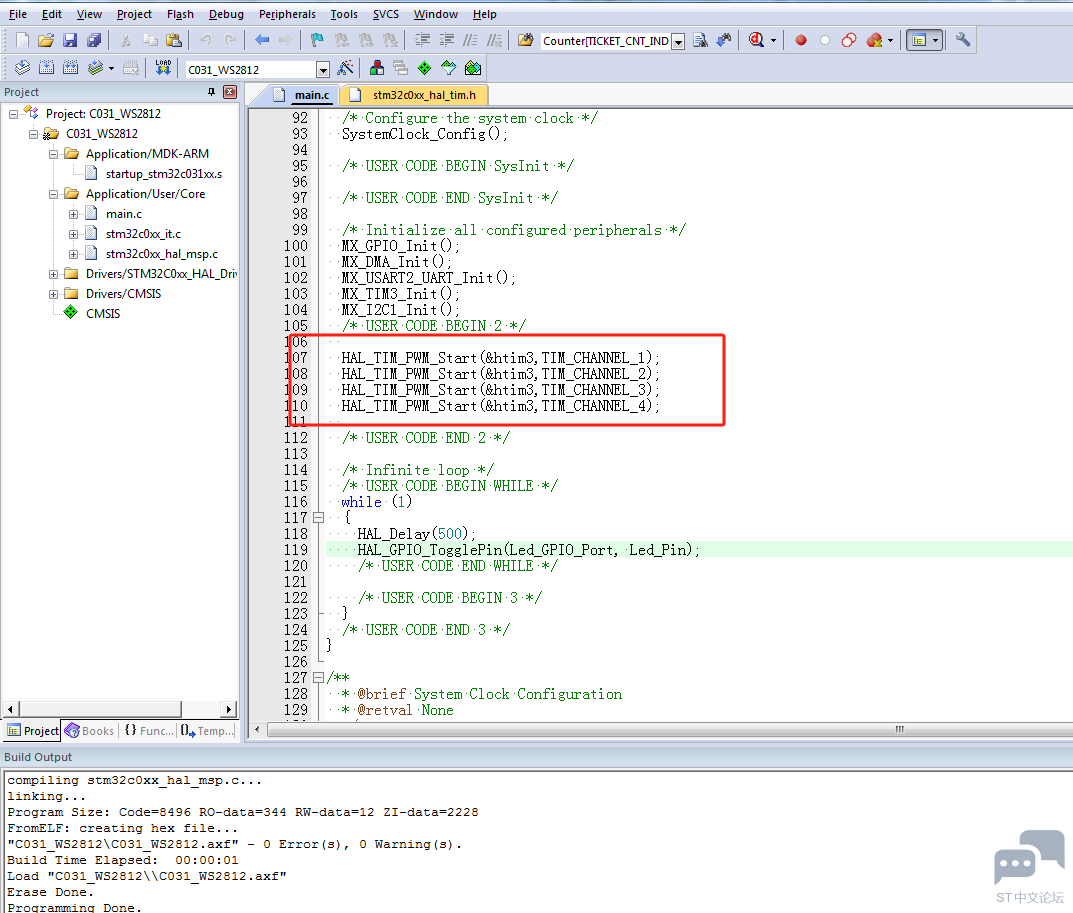Image resolution: width=1073 pixels, height=913 pixels.
Task: Expand the Drivers/CMSIS folder
Action: pyautogui.click(x=53, y=294)
